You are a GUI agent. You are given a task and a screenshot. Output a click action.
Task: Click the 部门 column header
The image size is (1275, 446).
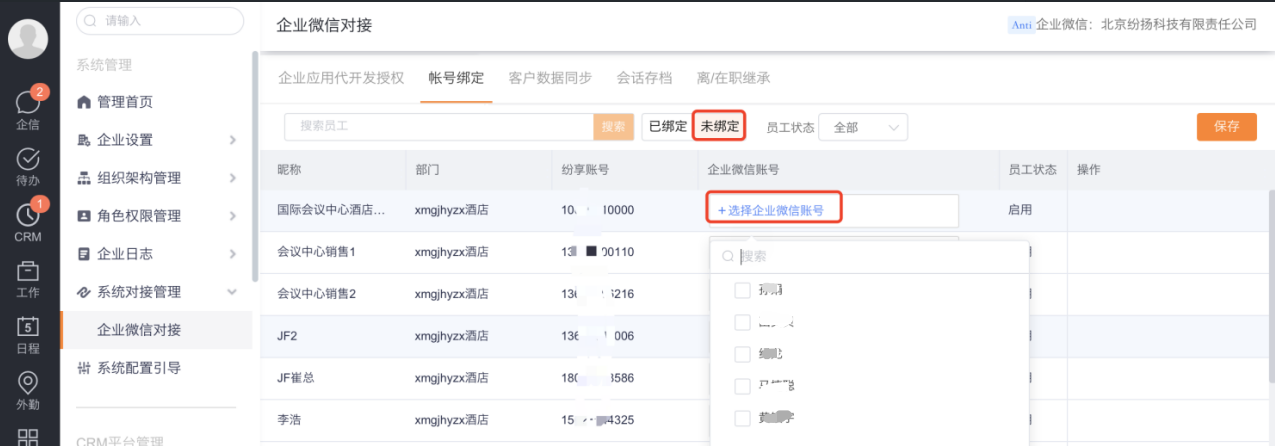[427, 170]
